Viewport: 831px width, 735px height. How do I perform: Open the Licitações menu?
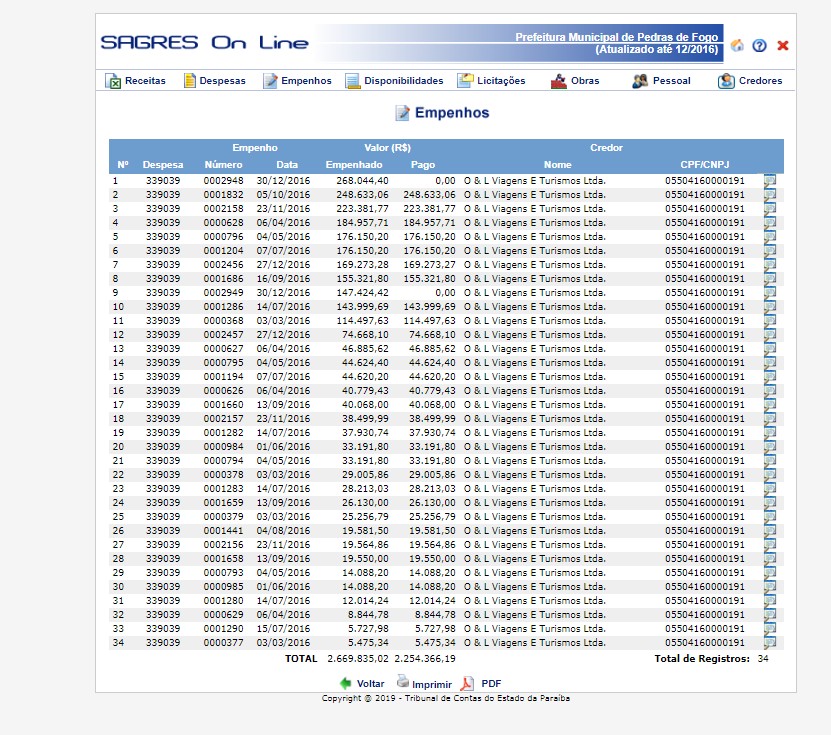coord(501,81)
